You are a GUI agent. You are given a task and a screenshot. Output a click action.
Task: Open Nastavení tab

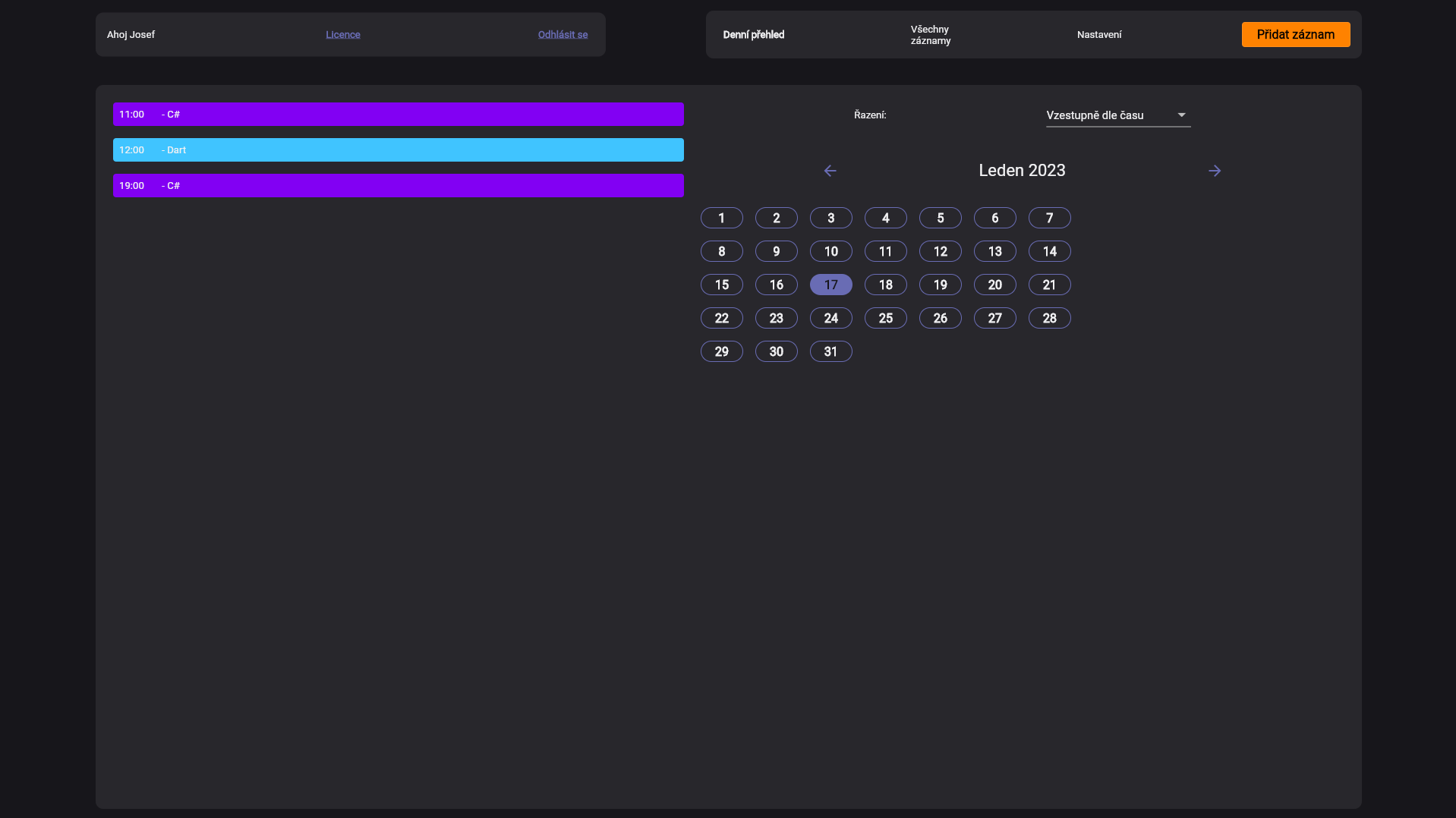click(x=1098, y=35)
